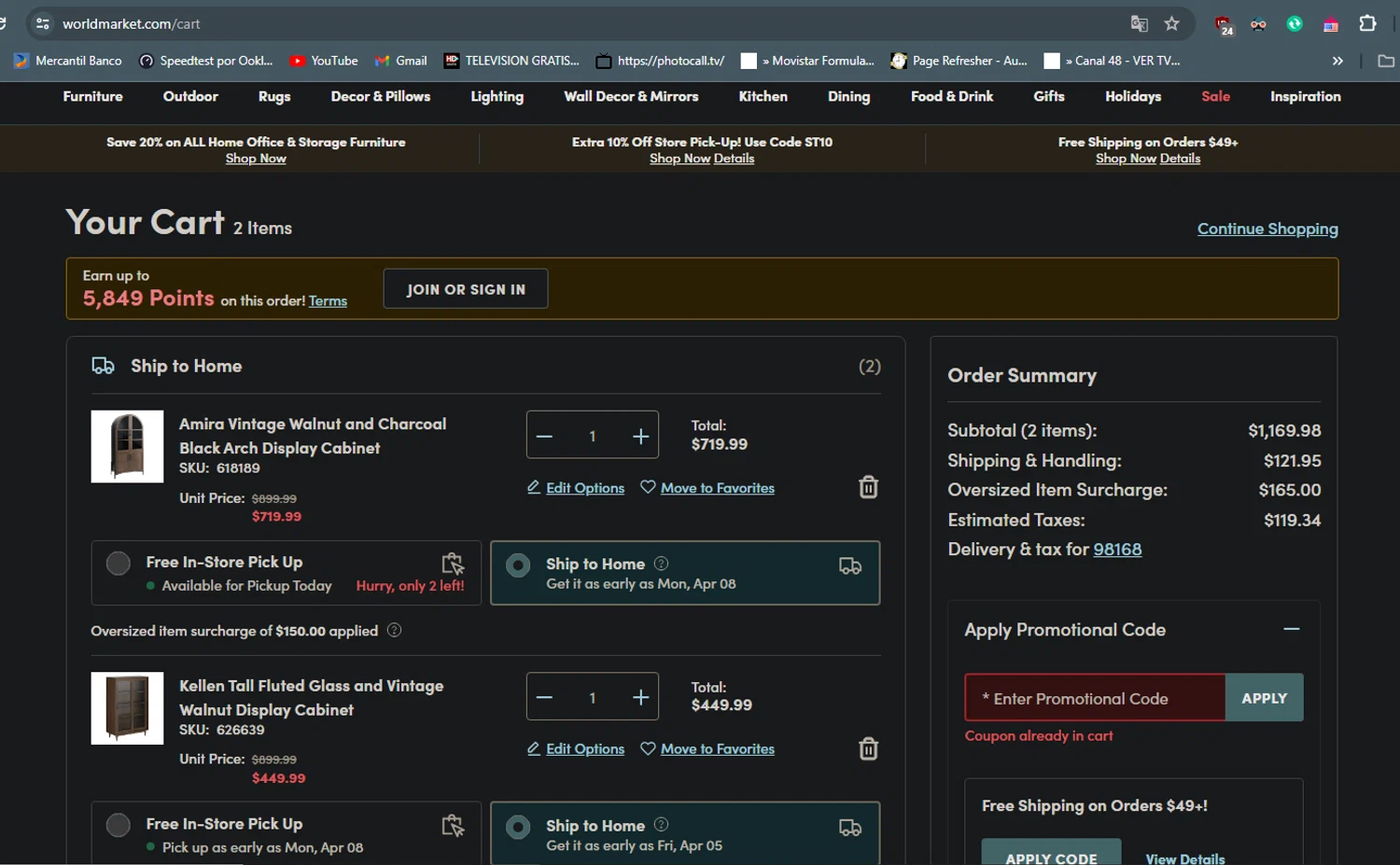The width and height of the screenshot is (1400, 865).
Task: Open the browser extensions puzzle icon
Action: (x=1367, y=24)
